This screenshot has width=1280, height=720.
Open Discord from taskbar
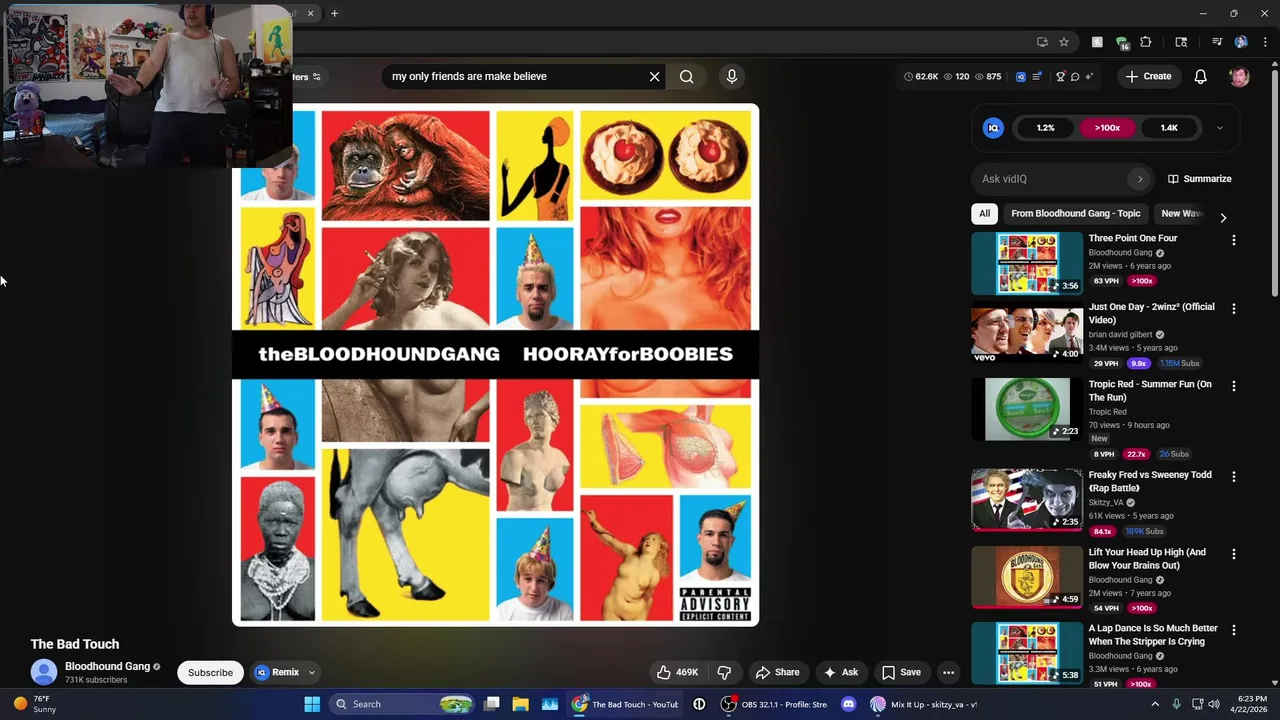[848, 704]
